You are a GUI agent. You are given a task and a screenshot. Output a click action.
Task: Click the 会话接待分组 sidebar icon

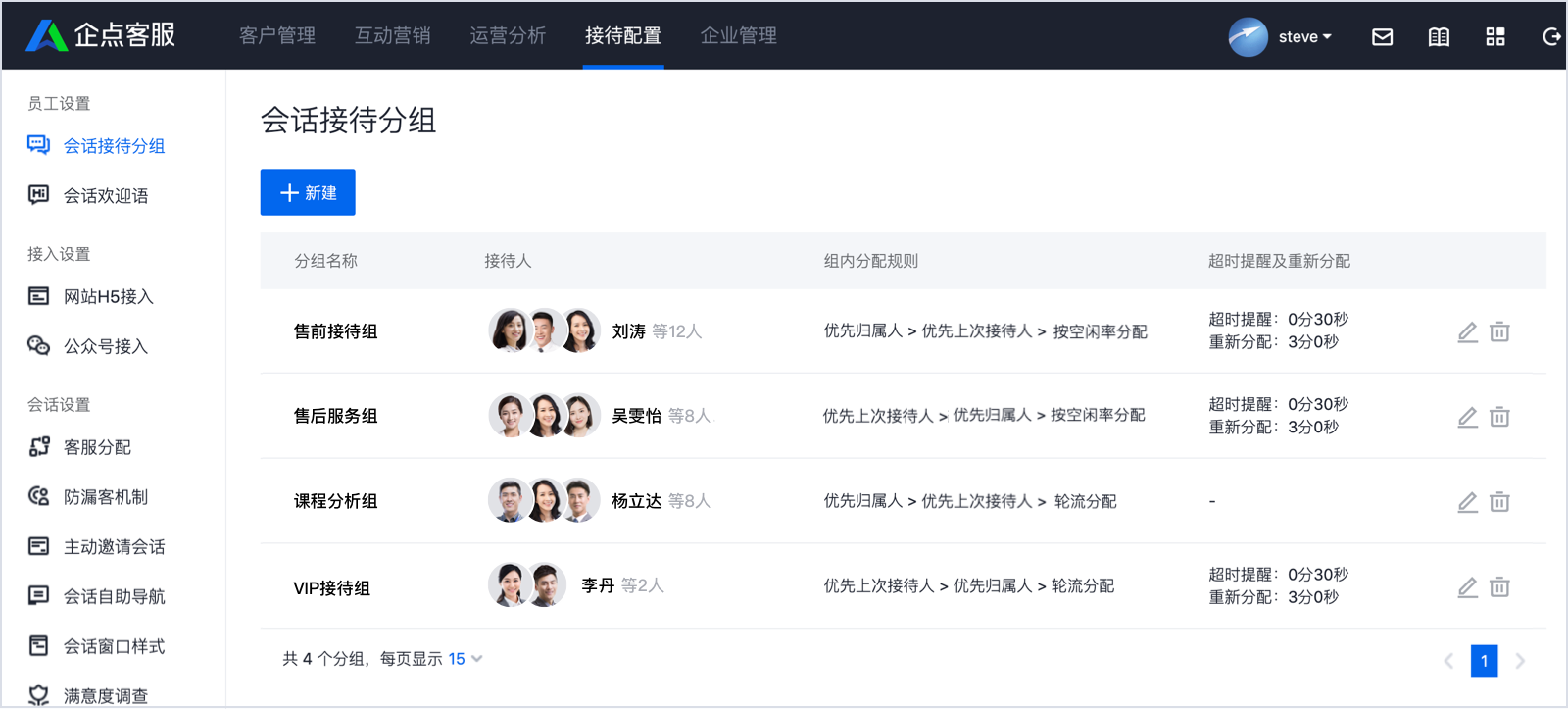(38, 145)
